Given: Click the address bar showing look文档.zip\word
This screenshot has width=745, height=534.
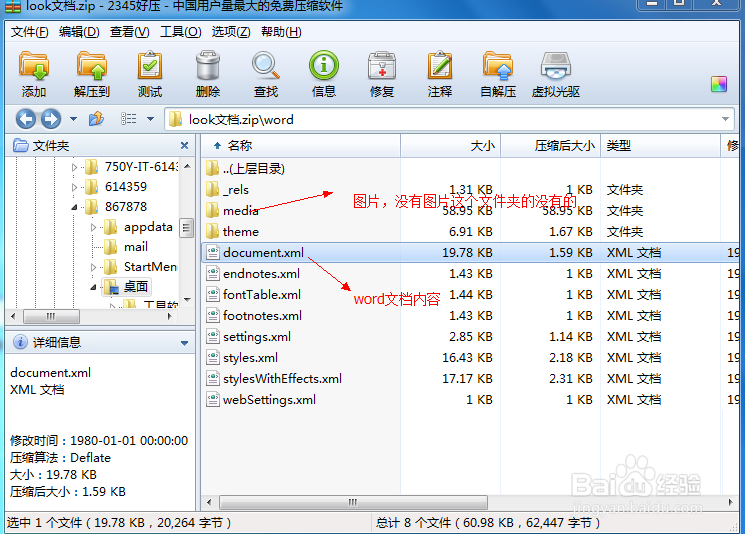Looking at the screenshot, I should (449, 119).
